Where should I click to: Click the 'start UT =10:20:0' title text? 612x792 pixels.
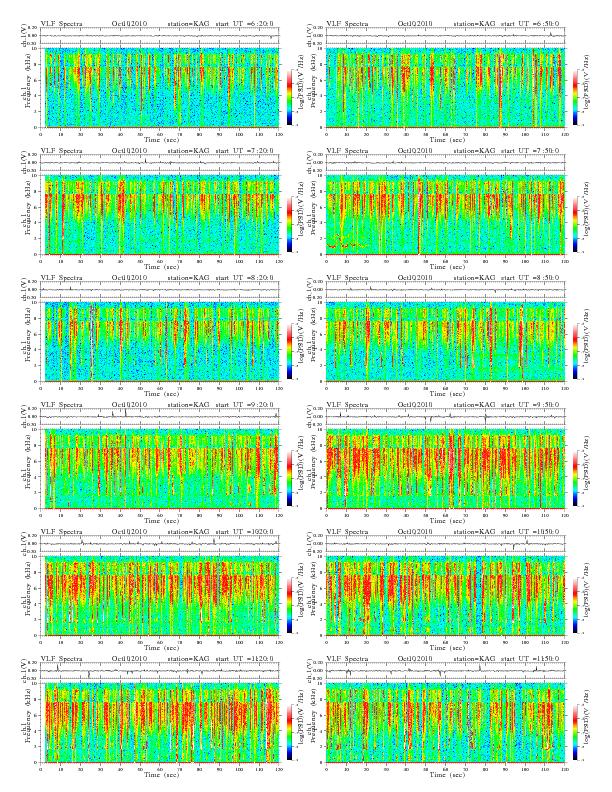[x=245, y=532]
